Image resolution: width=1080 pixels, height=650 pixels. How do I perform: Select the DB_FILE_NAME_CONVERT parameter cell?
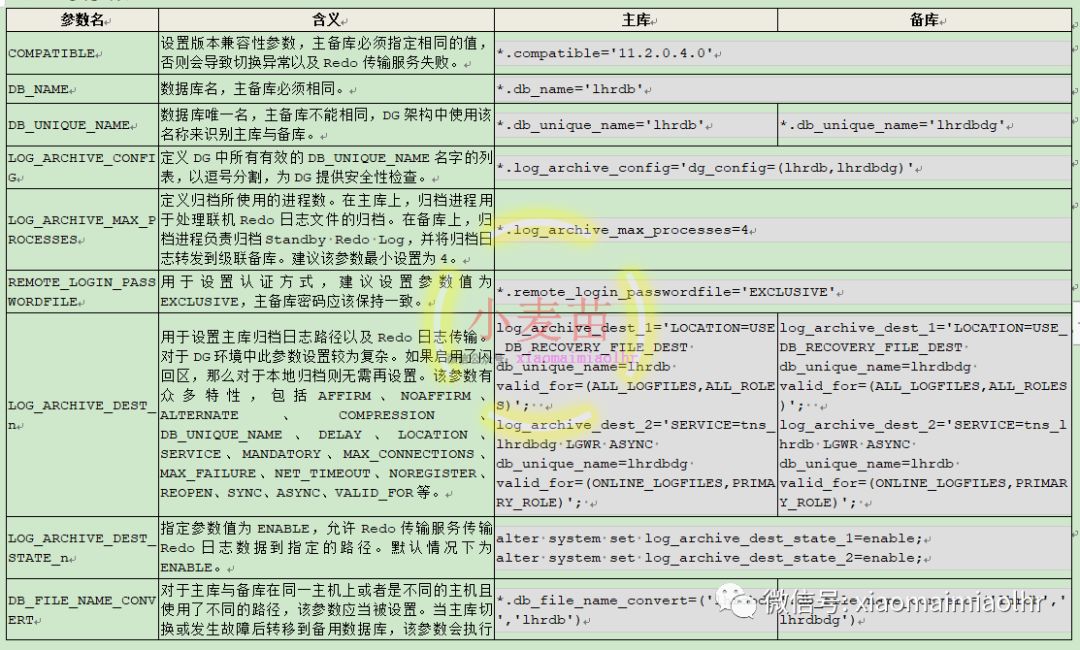tap(83, 610)
